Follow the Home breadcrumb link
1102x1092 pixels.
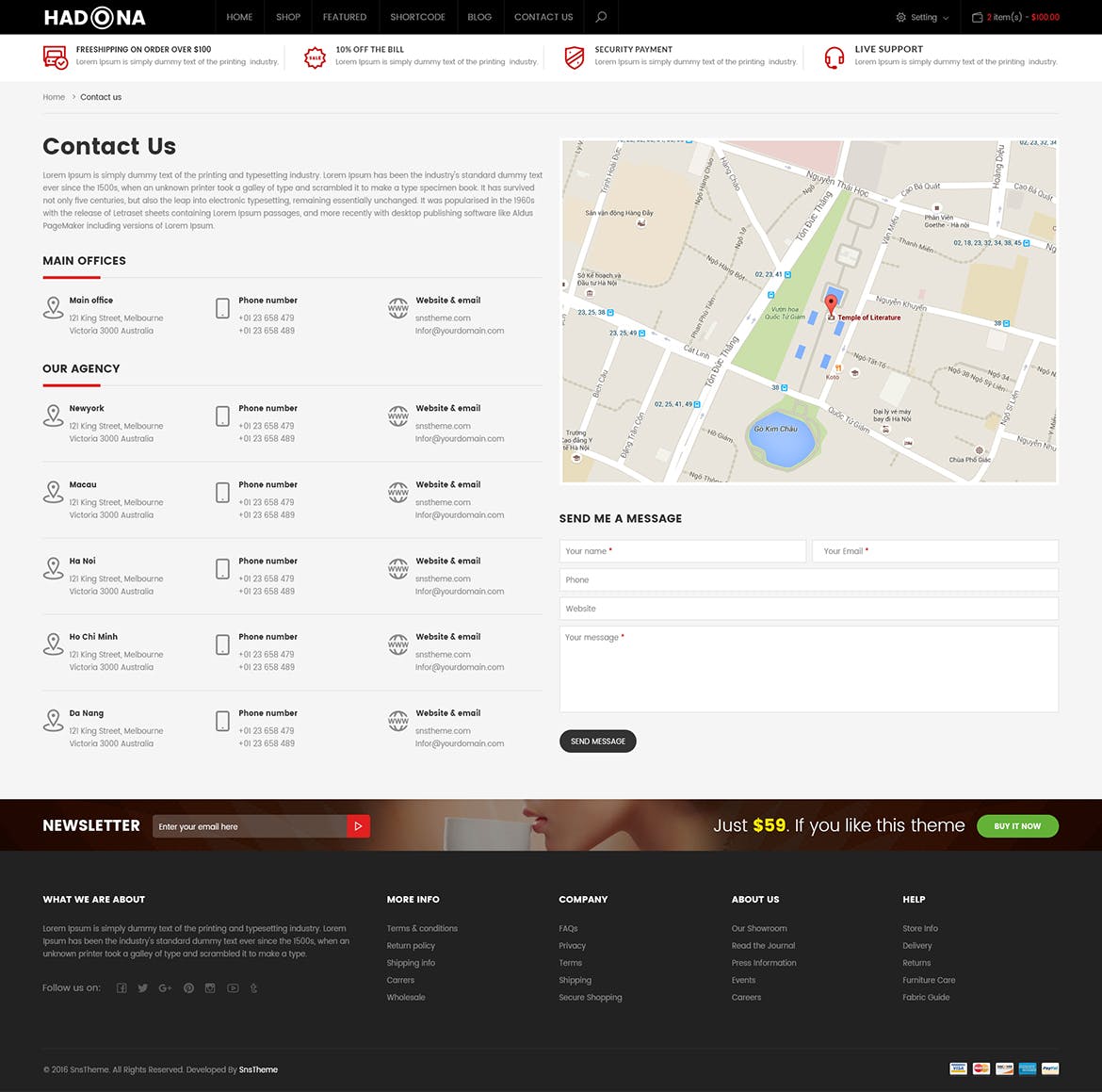pyautogui.click(x=54, y=97)
